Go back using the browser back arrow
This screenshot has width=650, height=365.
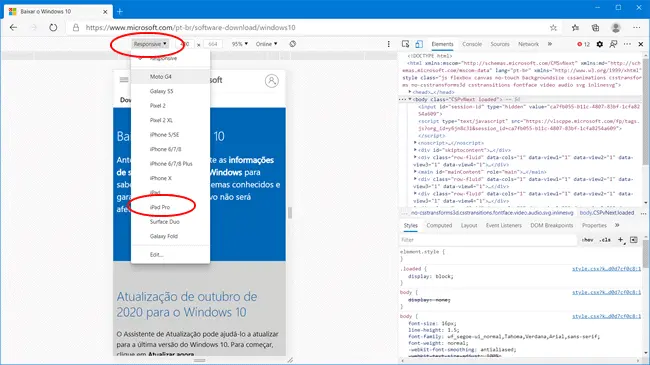13,27
